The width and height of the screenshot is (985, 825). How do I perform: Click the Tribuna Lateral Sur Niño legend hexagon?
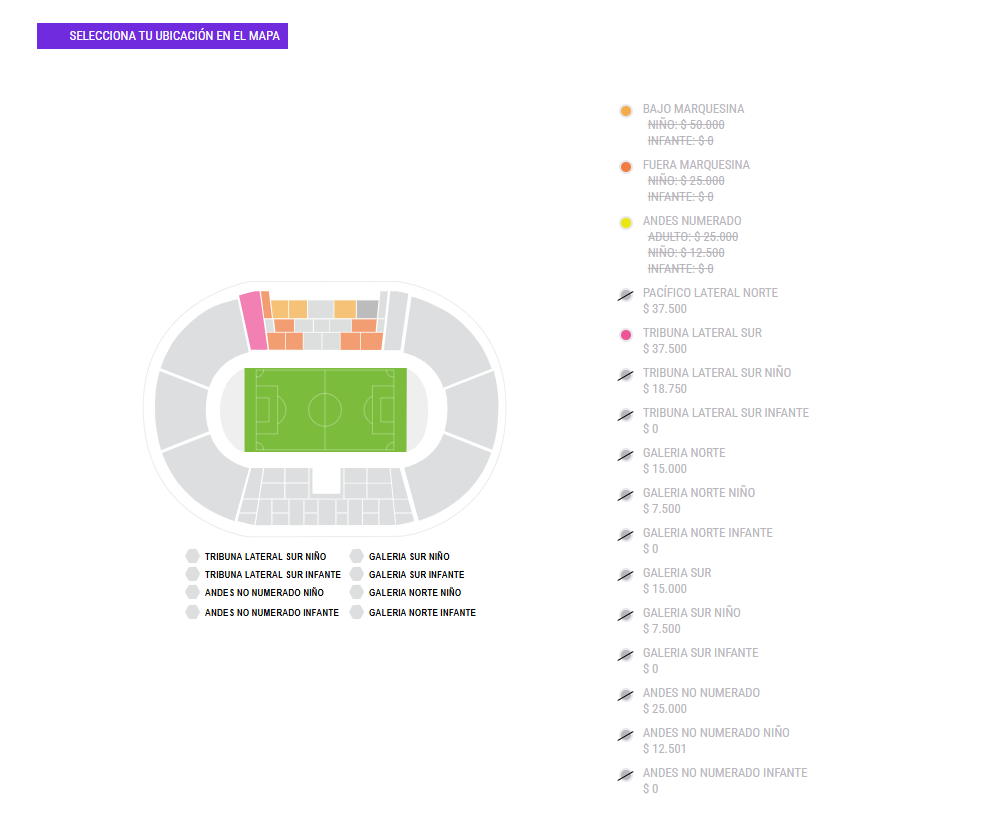[193, 556]
